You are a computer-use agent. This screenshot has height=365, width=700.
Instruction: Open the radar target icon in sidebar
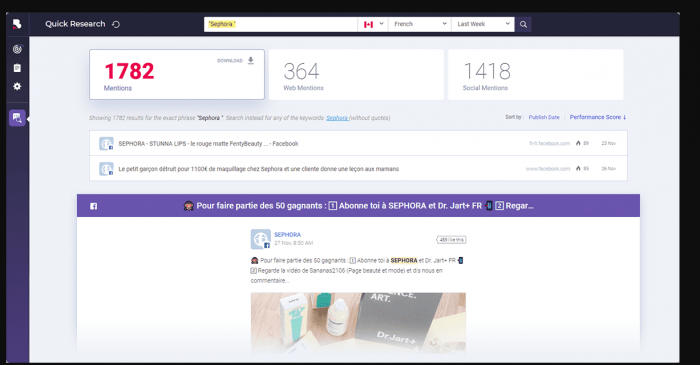[x=17, y=50]
